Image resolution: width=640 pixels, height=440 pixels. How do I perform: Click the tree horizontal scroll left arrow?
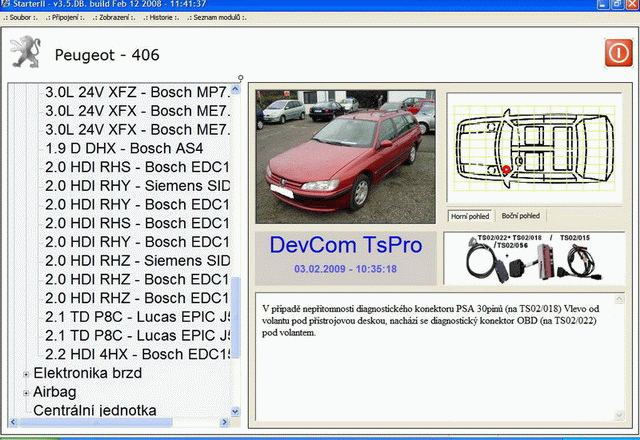pos(13,422)
